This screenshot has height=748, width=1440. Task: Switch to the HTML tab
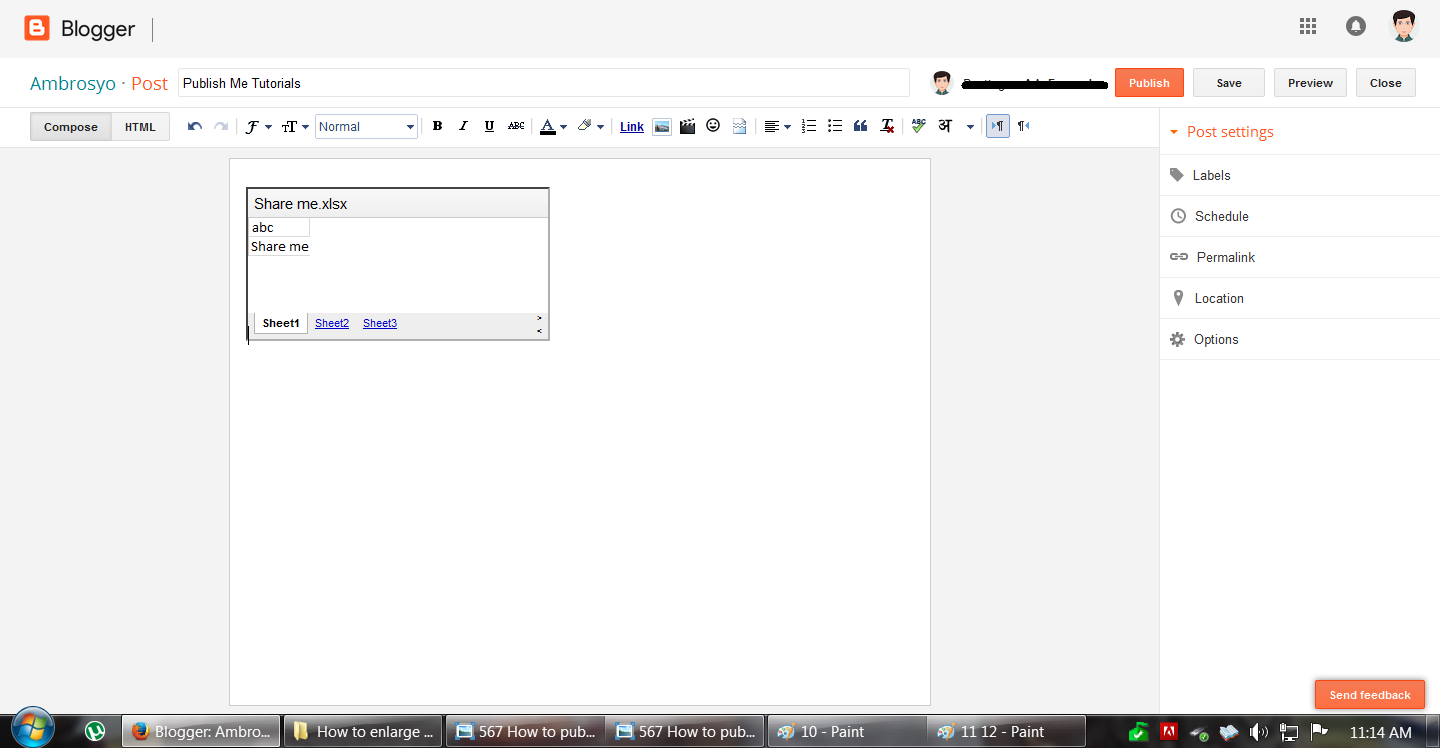(x=139, y=126)
